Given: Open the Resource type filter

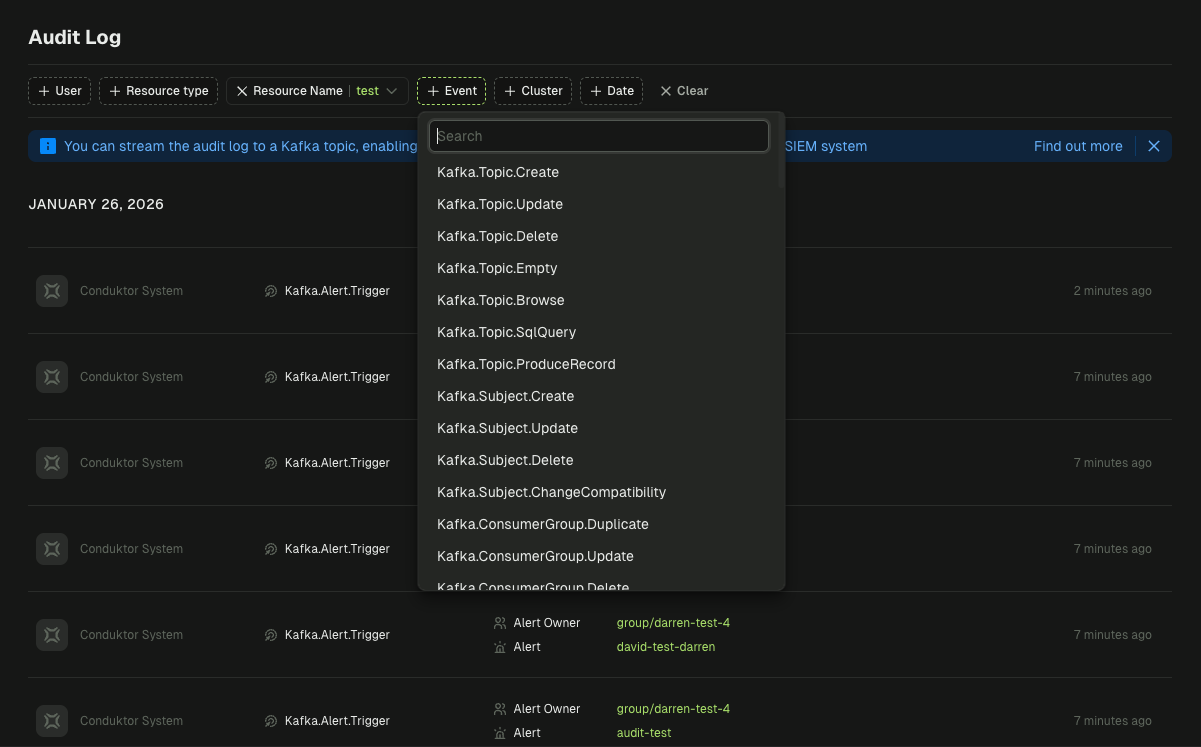Looking at the screenshot, I should [x=158, y=91].
